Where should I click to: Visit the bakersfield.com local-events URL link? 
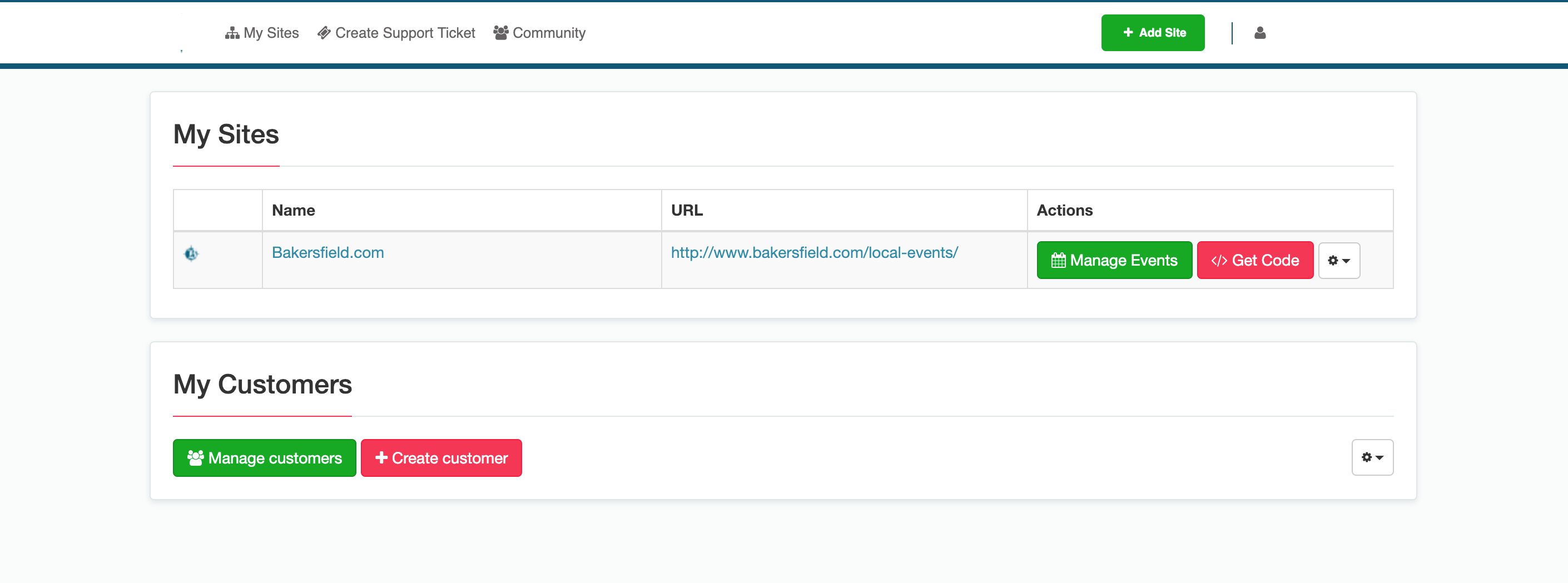[x=814, y=252]
